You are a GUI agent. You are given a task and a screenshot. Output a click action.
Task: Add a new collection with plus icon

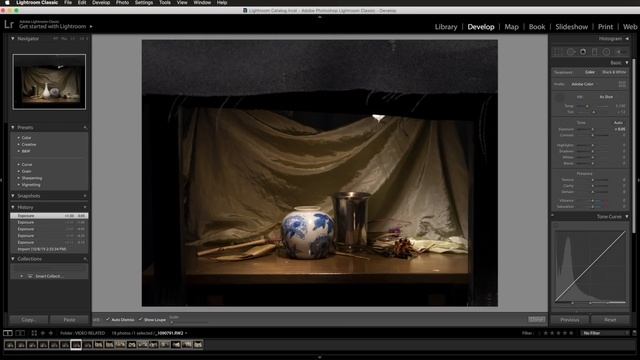(85, 259)
